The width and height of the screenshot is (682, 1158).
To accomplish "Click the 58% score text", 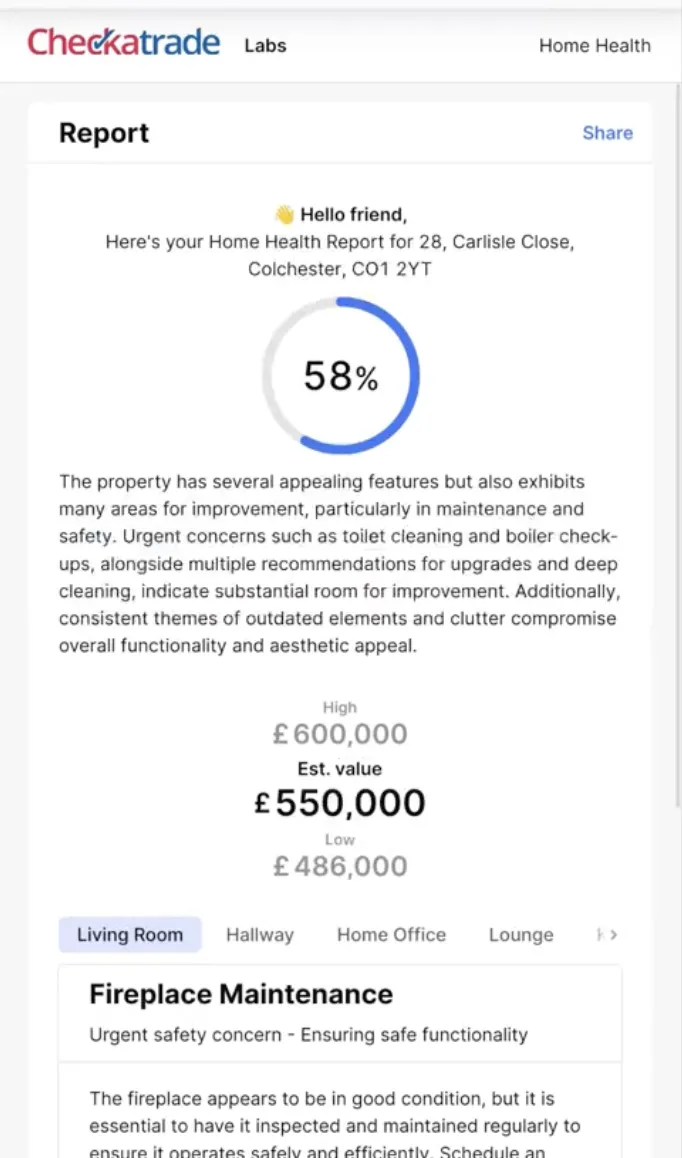I will pos(341,377).
